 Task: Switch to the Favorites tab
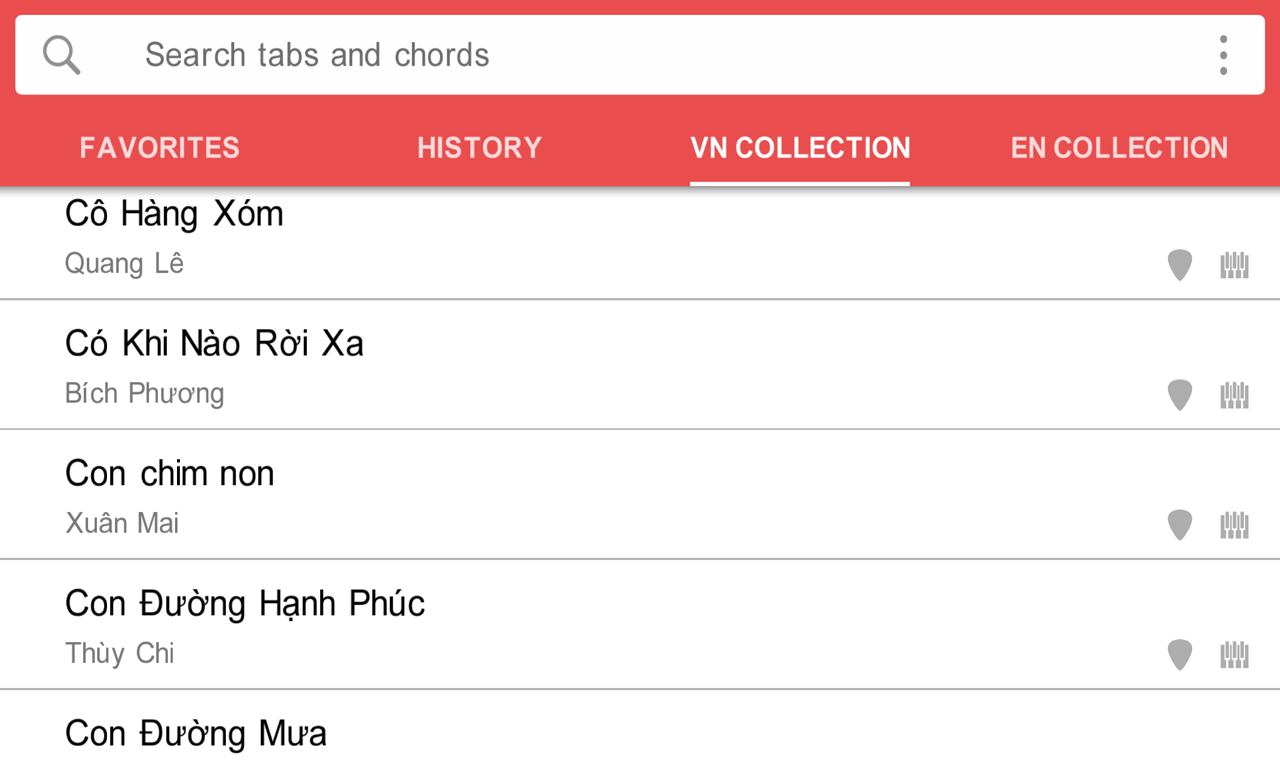(160, 148)
